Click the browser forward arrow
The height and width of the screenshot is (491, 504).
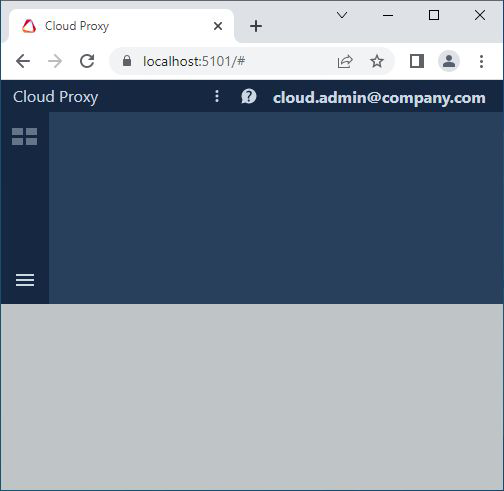[x=55, y=61]
